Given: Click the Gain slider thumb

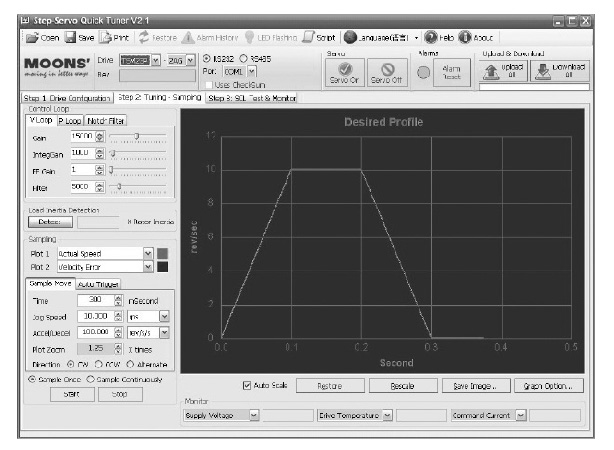Looking at the screenshot, I should pos(137,136).
